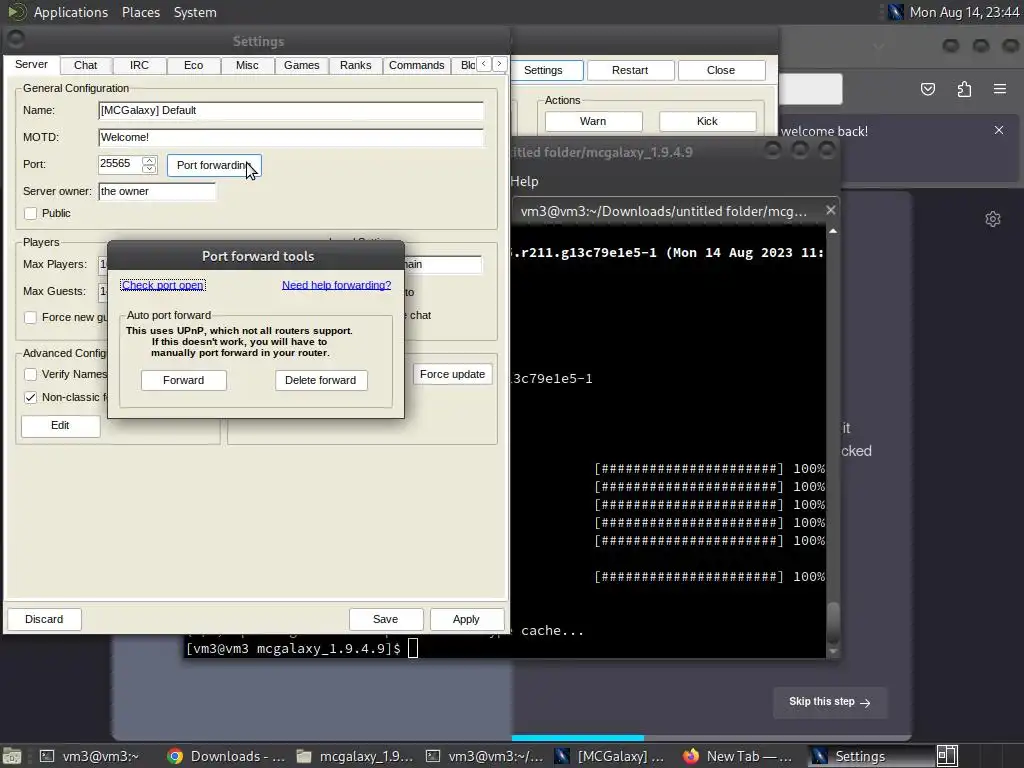The image size is (1024, 768).
Task: Switch to Chrome Downloads taskbar item
Action: pyautogui.click(x=225, y=756)
